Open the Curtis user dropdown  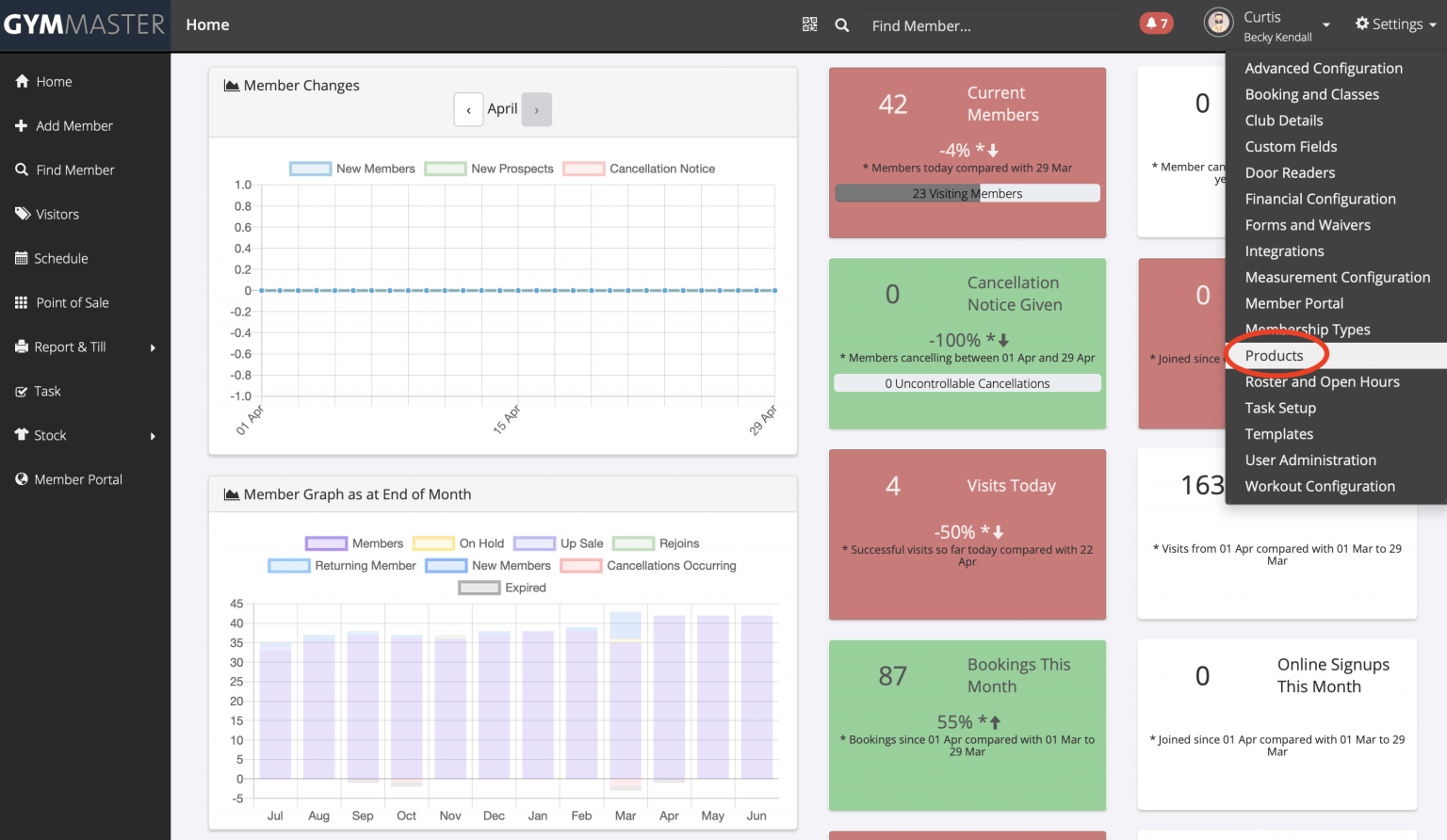pyautogui.click(x=1325, y=25)
